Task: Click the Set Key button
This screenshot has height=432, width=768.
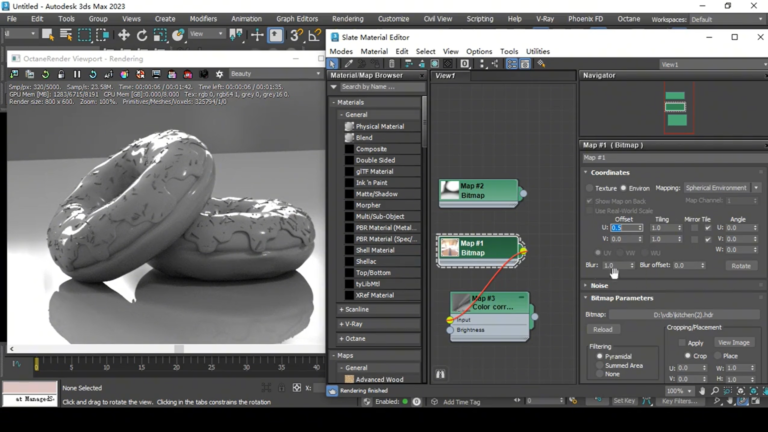Action: pos(624,401)
